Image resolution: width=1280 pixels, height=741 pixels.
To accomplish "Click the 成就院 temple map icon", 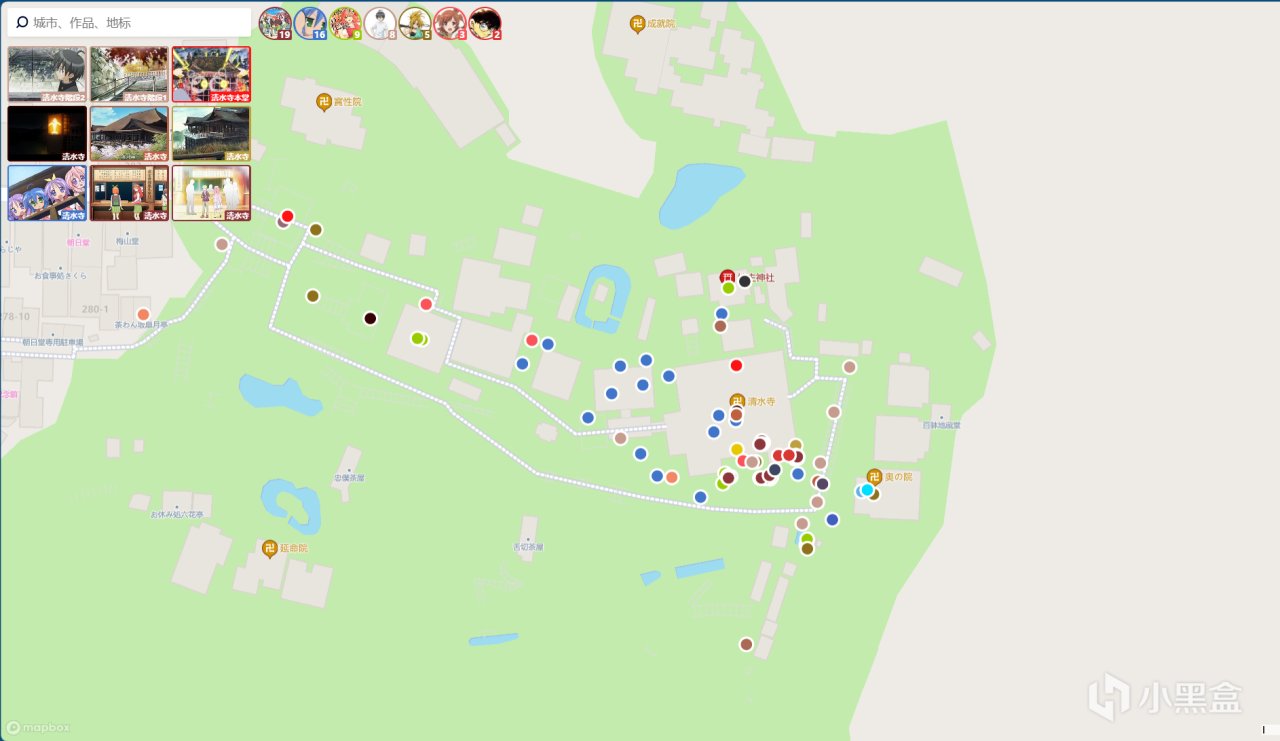I will [x=637, y=23].
